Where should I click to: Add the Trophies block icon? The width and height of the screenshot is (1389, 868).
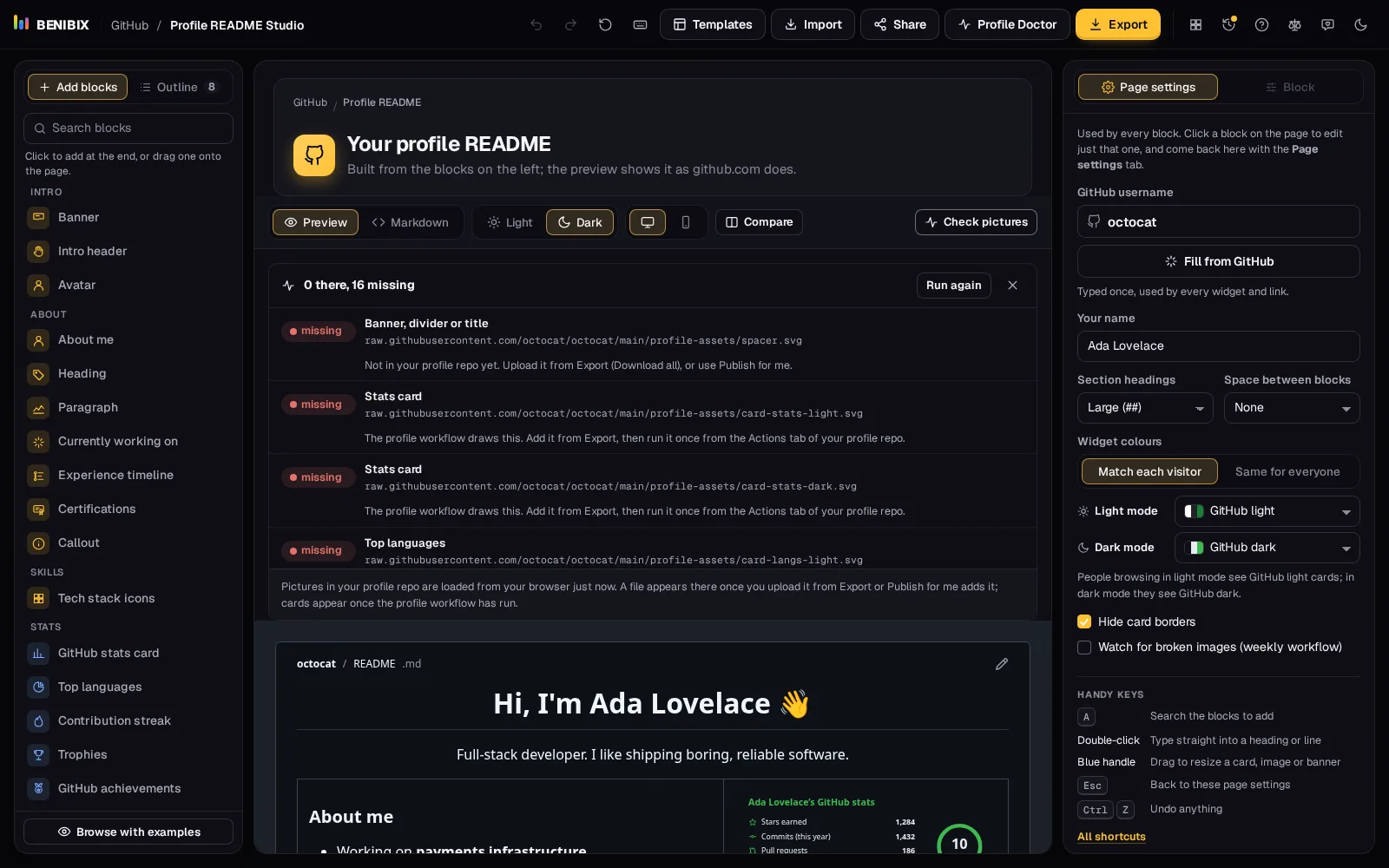38,755
